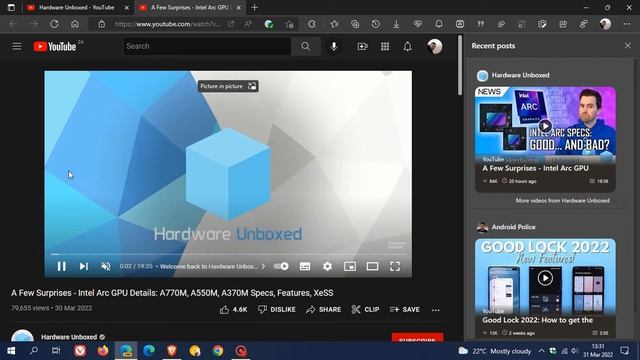Close the Hardware Unboxed - YouTube tab

(127, 8)
